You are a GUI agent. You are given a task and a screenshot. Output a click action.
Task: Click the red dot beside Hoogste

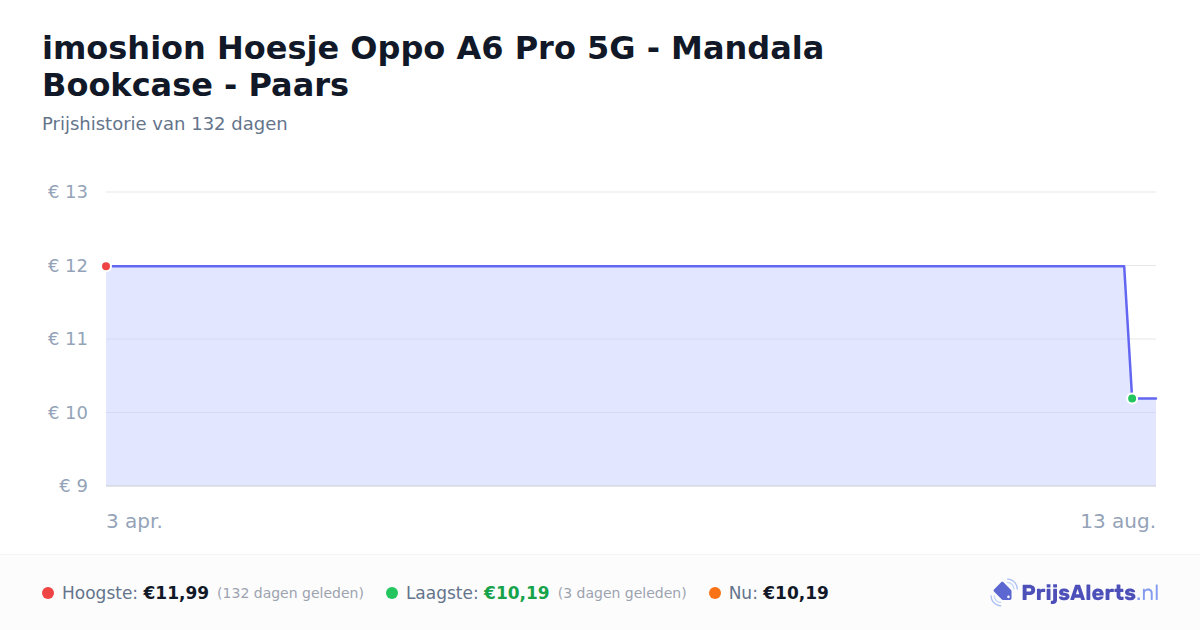48,593
